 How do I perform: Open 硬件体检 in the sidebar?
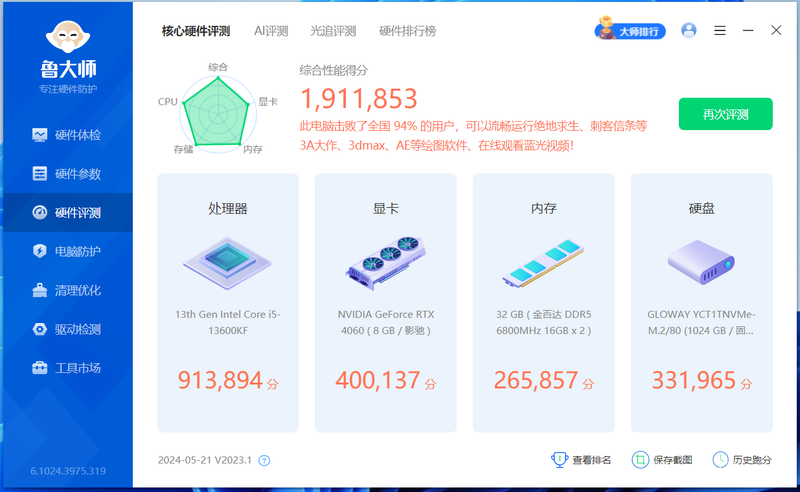point(68,135)
